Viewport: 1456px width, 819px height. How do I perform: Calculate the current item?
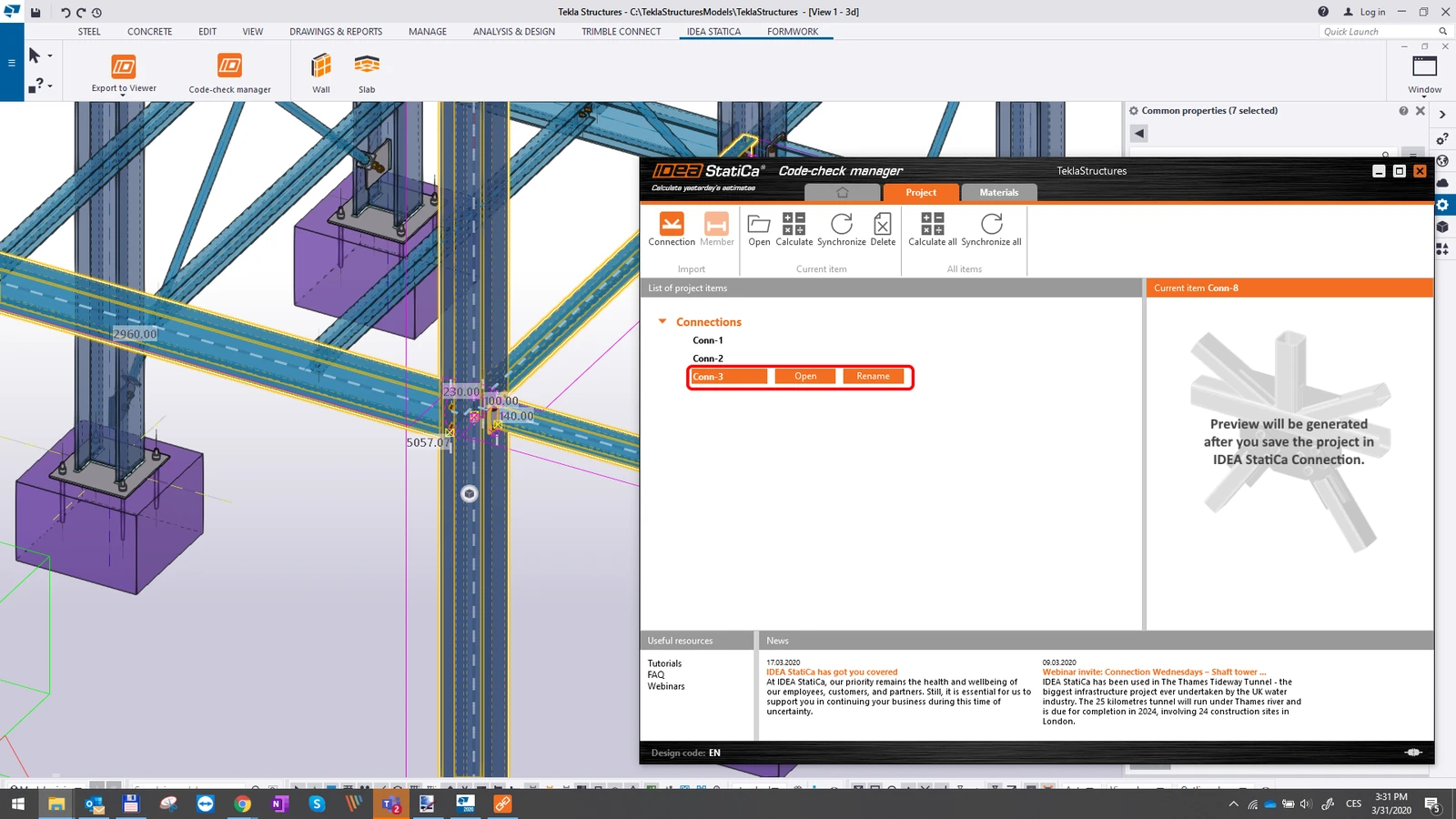(x=794, y=229)
